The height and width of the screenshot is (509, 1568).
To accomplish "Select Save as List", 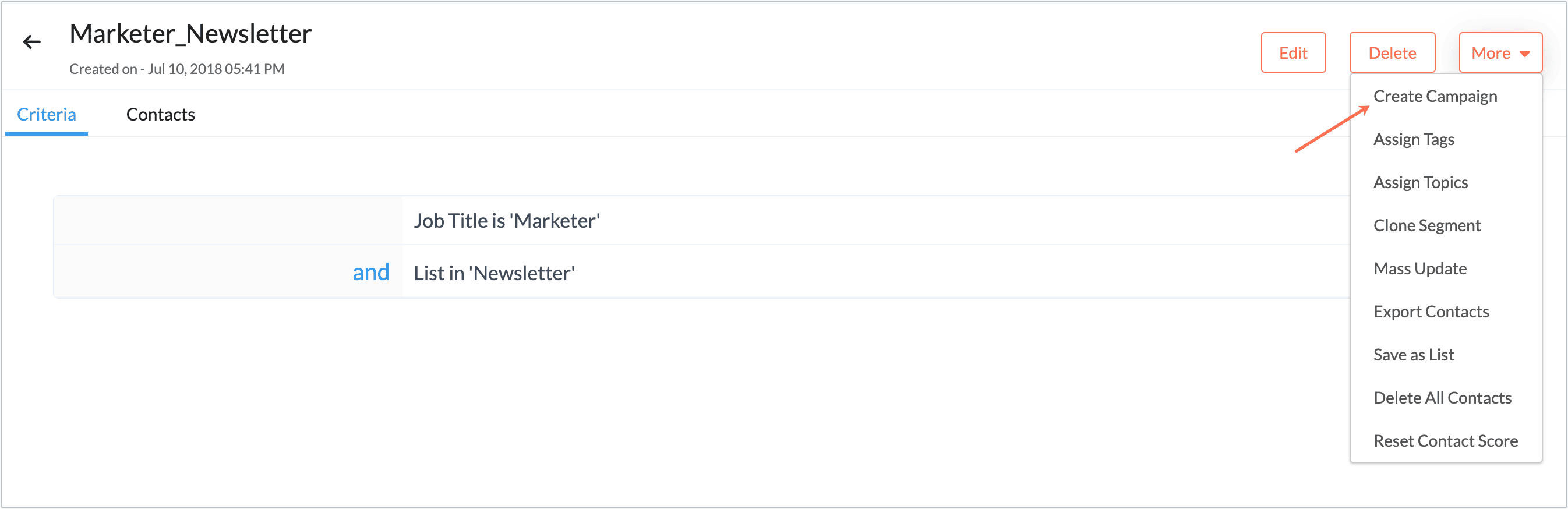I will [1413, 355].
